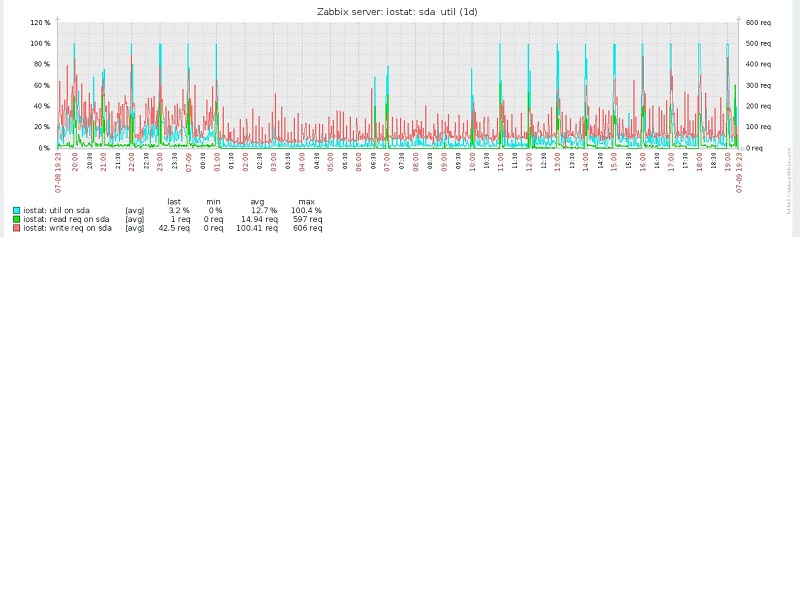Click the '400 req' right axis label
Viewport: 800px width, 600px height.
tap(758, 64)
